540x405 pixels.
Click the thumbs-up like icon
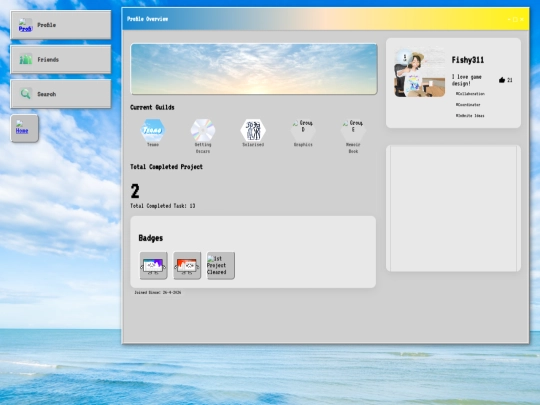[502, 80]
